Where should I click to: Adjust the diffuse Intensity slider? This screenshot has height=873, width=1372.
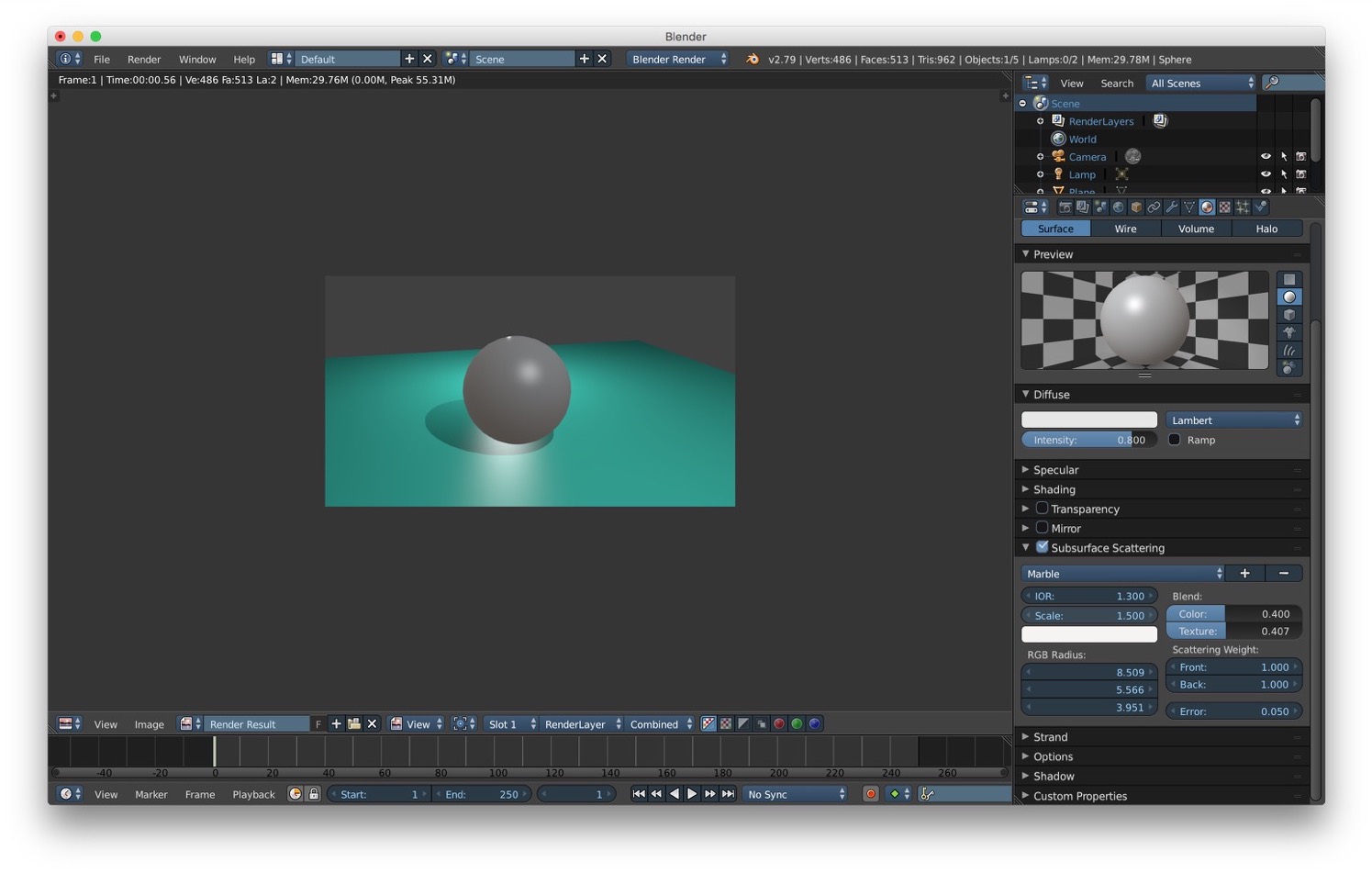(x=1089, y=440)
